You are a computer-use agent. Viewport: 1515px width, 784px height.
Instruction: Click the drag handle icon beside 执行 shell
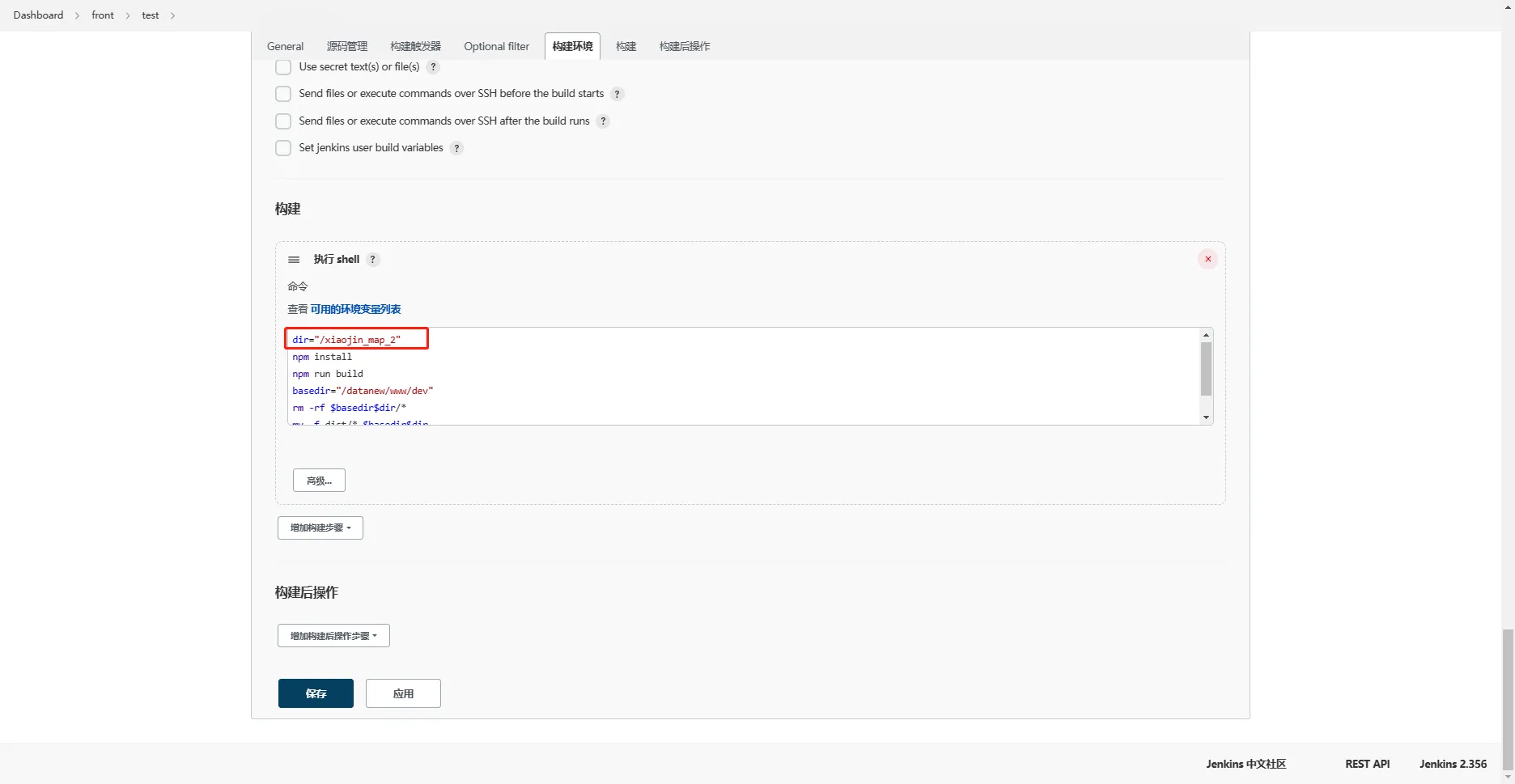tap(294, 260)
